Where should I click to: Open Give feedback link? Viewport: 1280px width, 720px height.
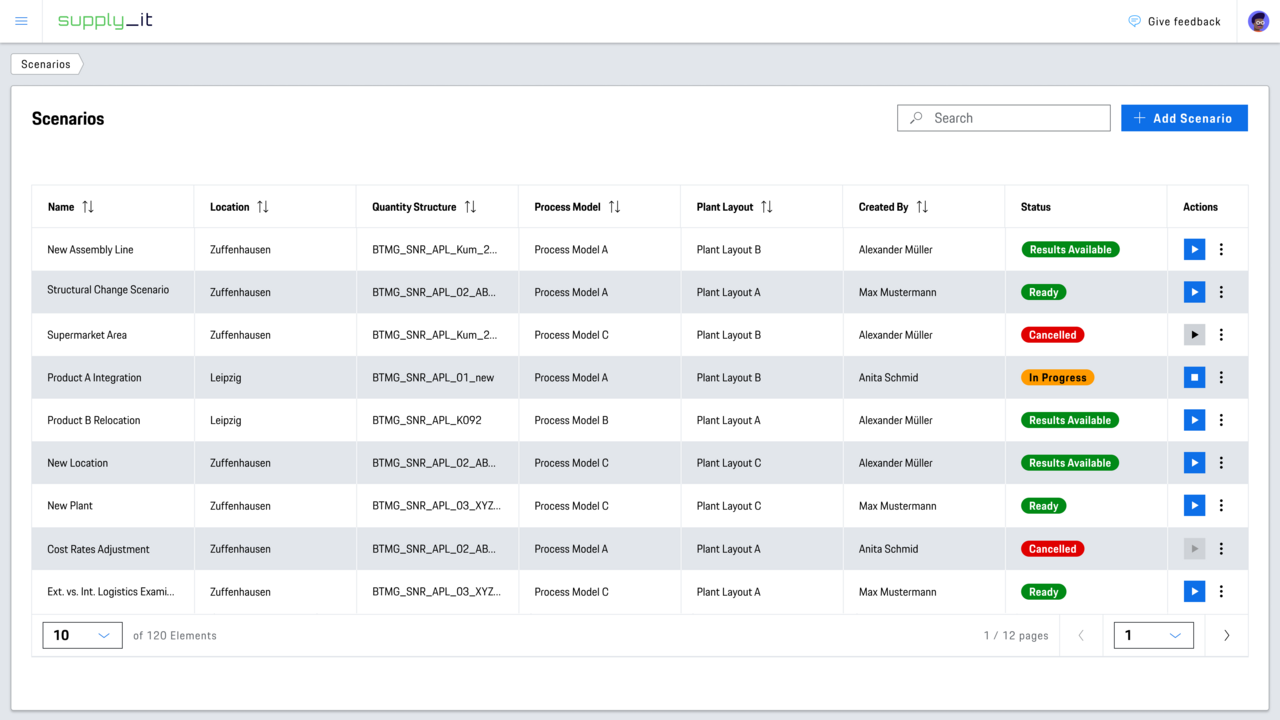click(1174, 21)
